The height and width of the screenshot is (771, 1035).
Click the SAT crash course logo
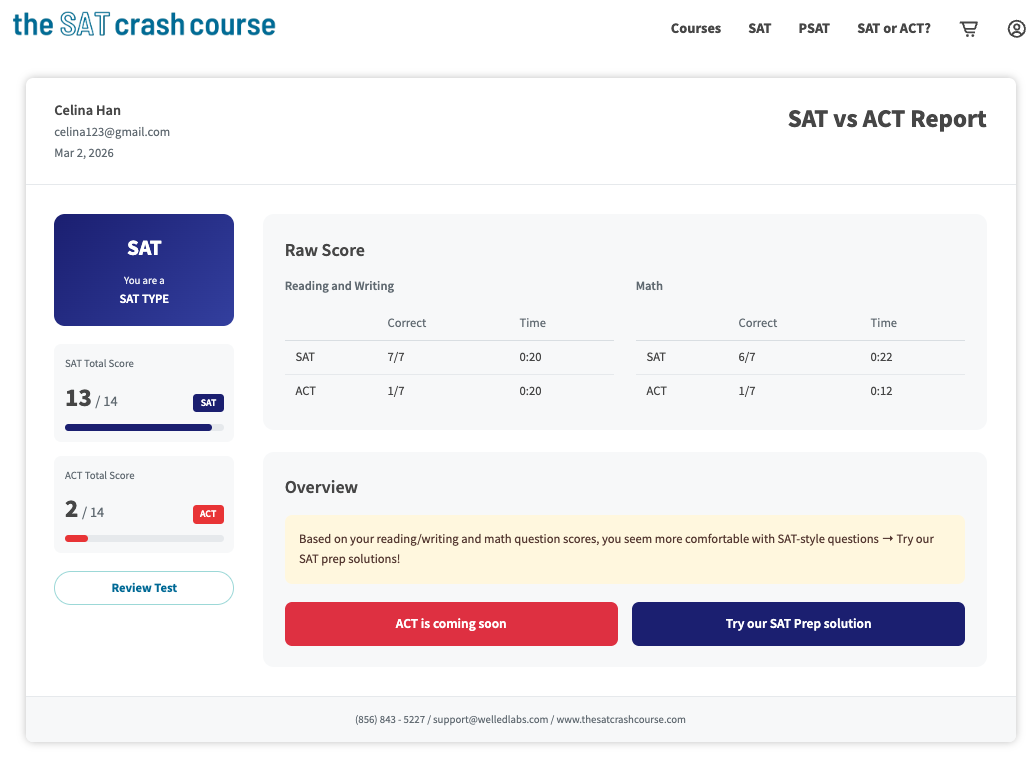[144, 24]
